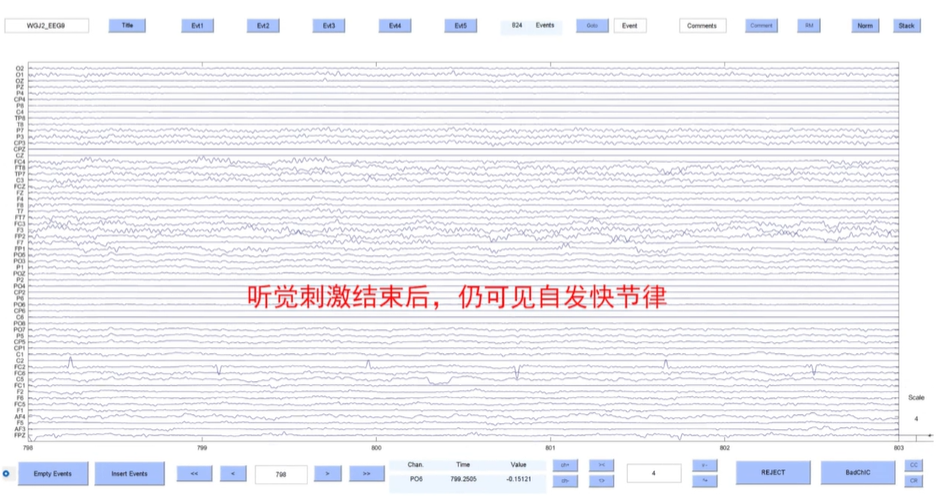Click the blue circular icon at bottom-left

7,473
